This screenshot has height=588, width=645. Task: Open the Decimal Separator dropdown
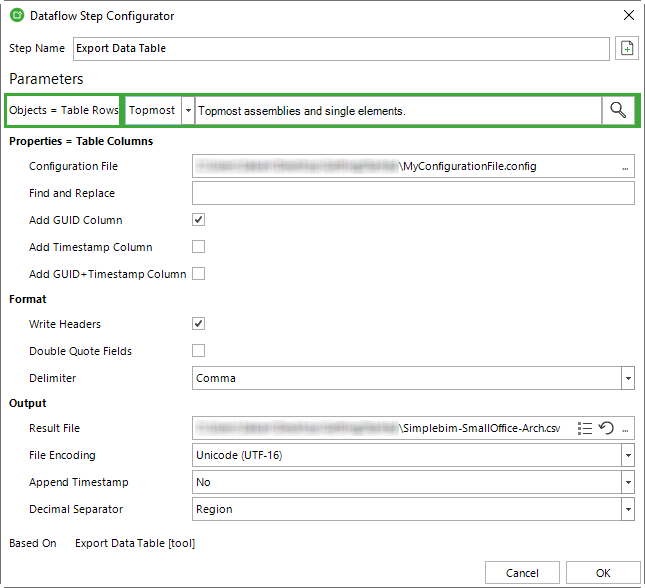[628, 509]
